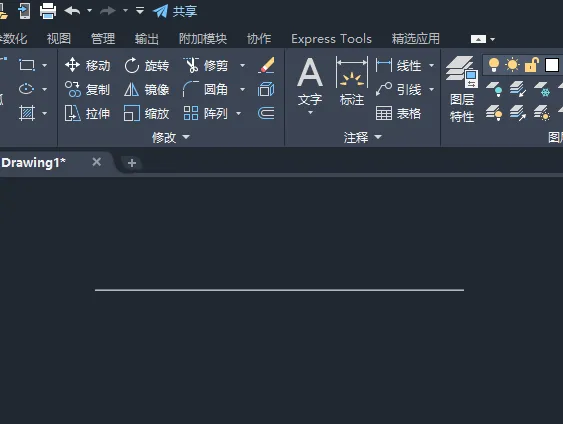
Task: Switch to the 输出 ribbon tab
Action: point(146,38)
